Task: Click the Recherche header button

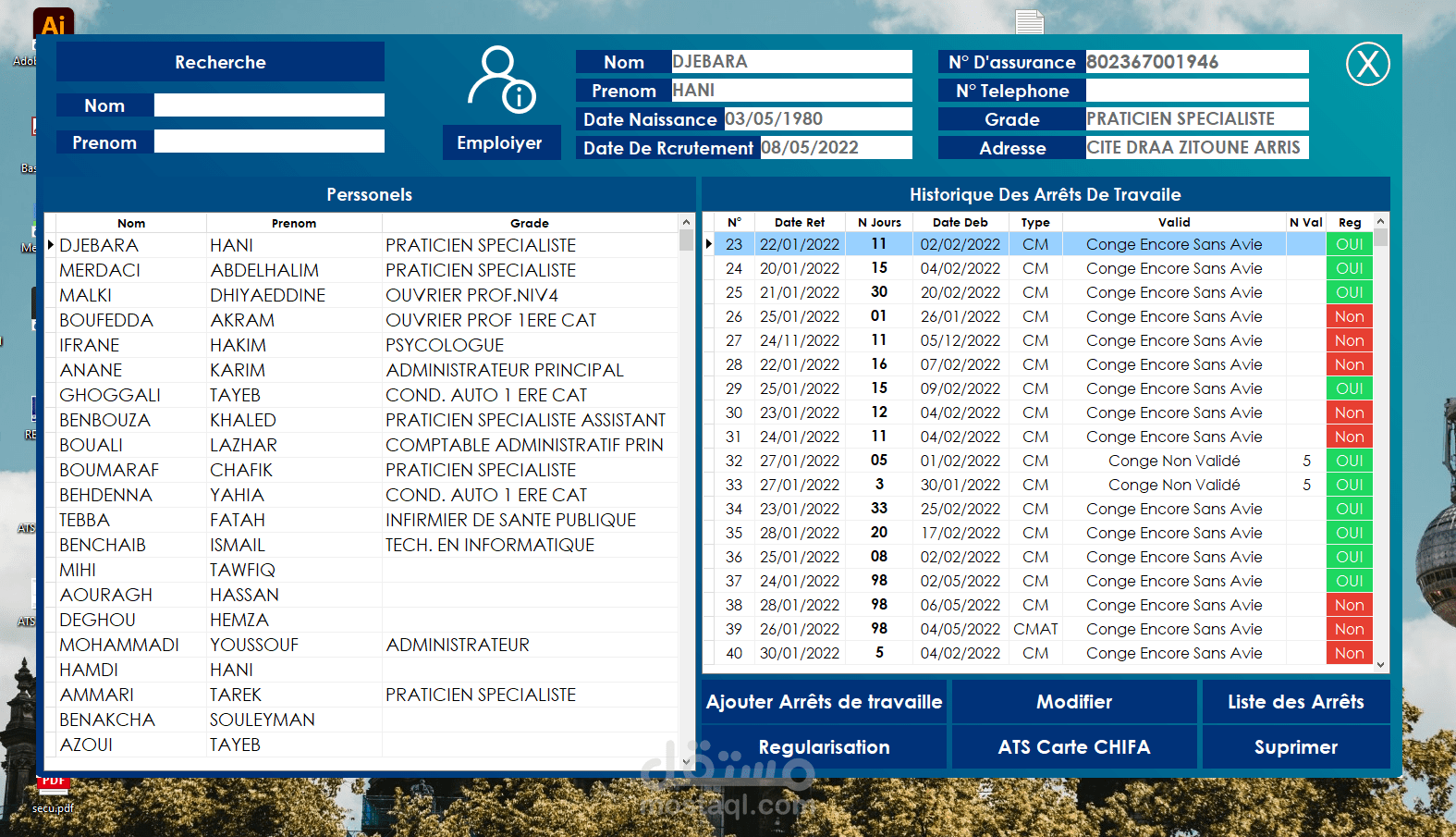Action: [220, 62]
